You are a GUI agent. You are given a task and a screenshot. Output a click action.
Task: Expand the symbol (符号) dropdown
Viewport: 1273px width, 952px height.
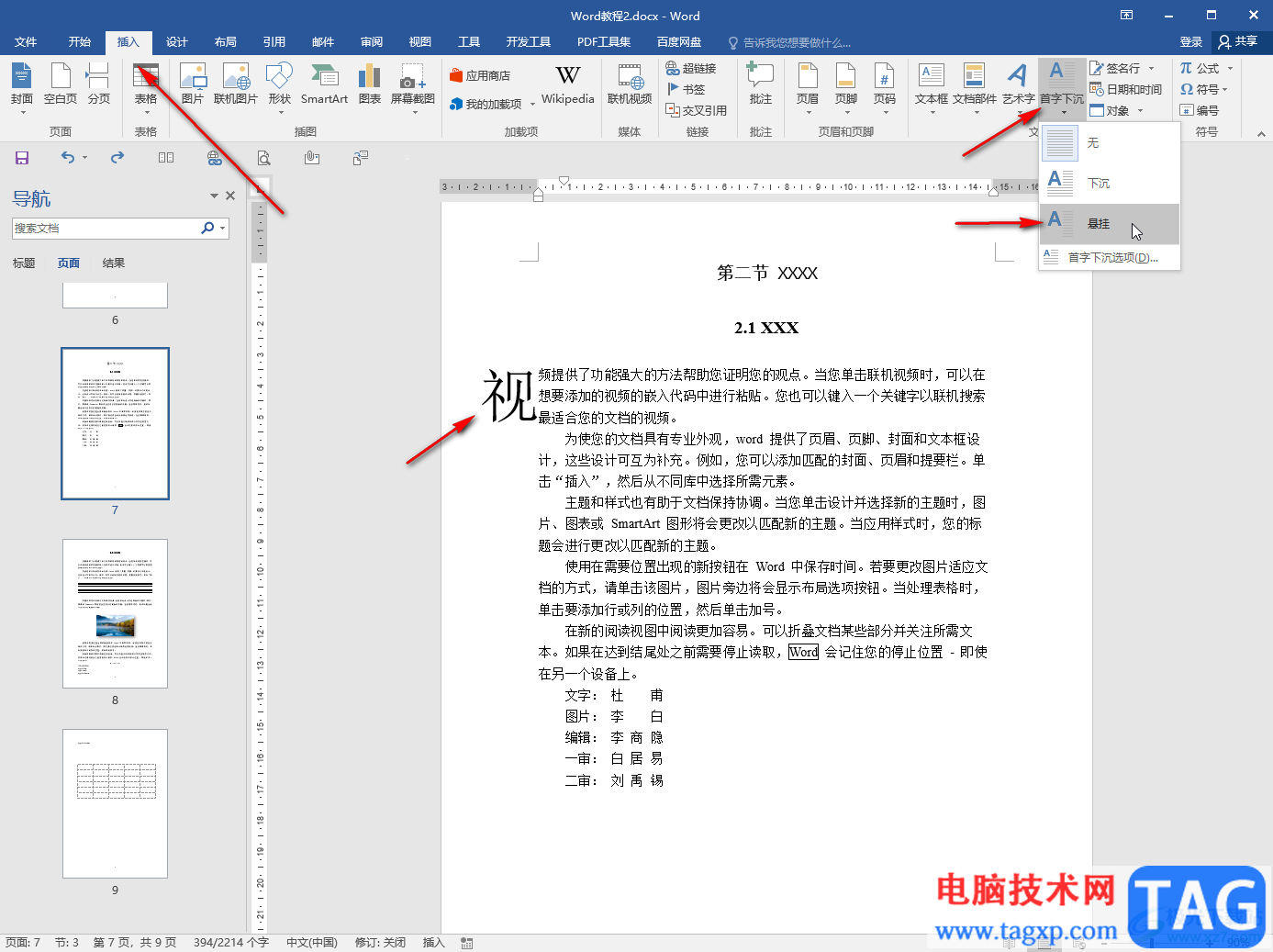(1224, 90)
